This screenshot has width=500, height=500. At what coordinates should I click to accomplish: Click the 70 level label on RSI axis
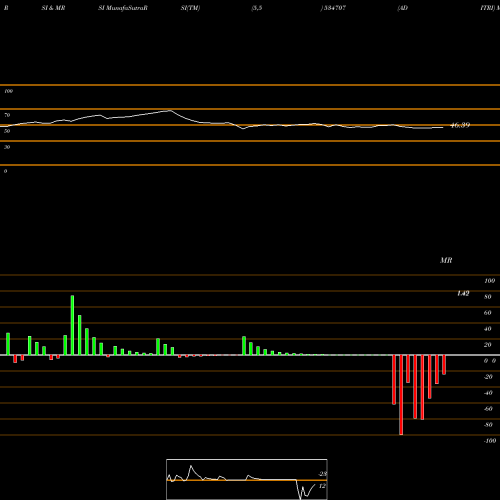click(x=7, y=115)
